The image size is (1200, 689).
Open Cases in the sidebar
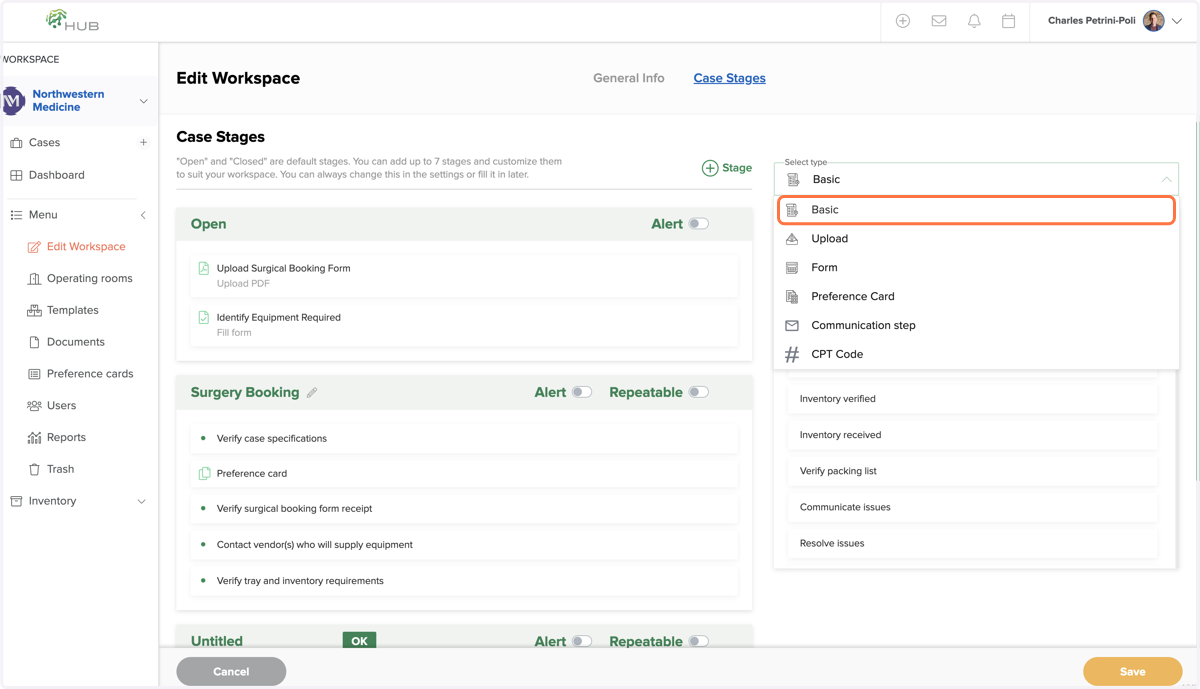(x=44, y=143)
